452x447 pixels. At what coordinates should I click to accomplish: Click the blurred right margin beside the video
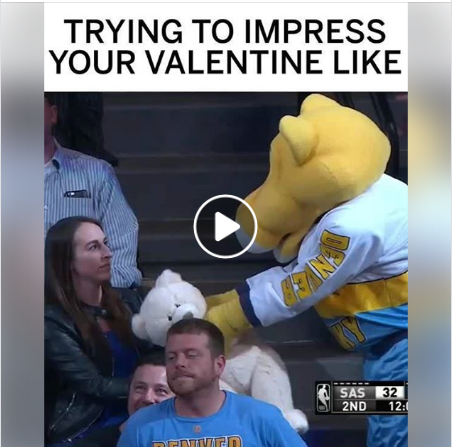point(430,224)
